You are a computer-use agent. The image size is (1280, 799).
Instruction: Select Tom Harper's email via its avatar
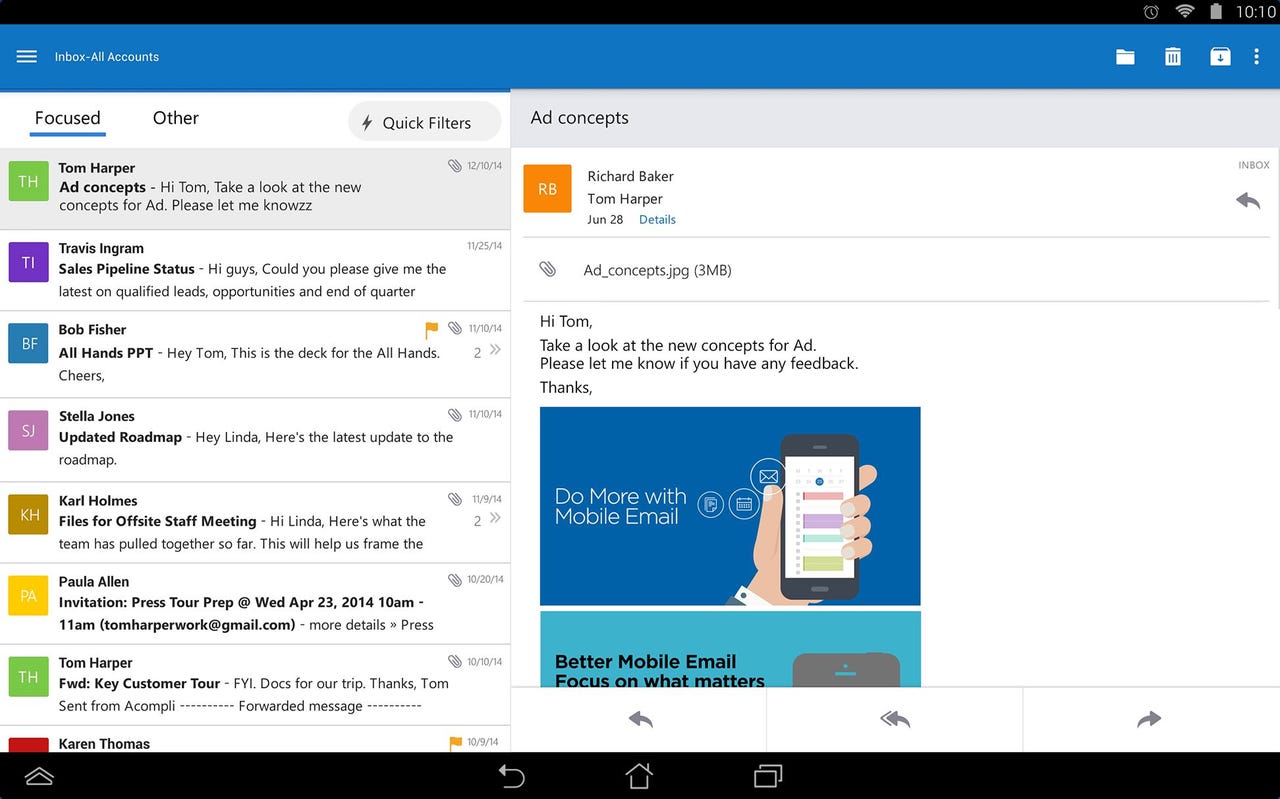point(27,180)
